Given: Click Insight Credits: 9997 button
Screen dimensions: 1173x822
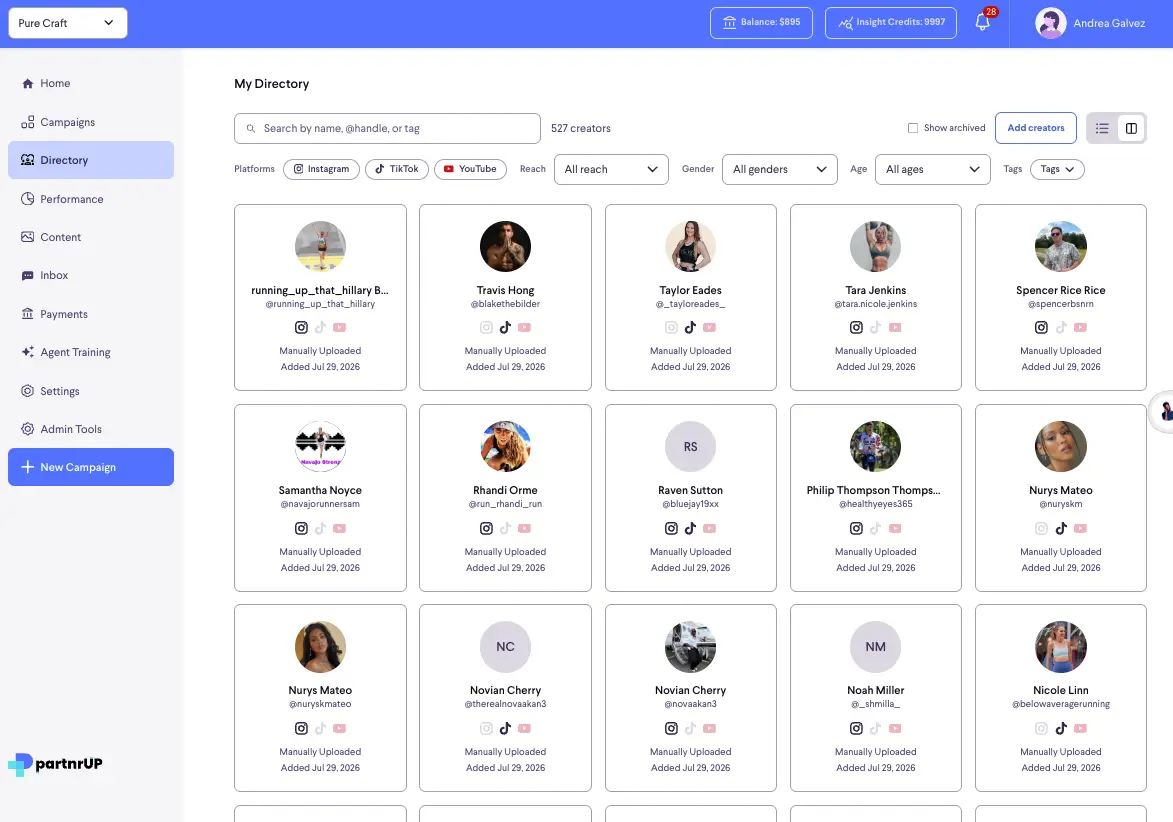Looking at the screenshot, I should point(890,22).
